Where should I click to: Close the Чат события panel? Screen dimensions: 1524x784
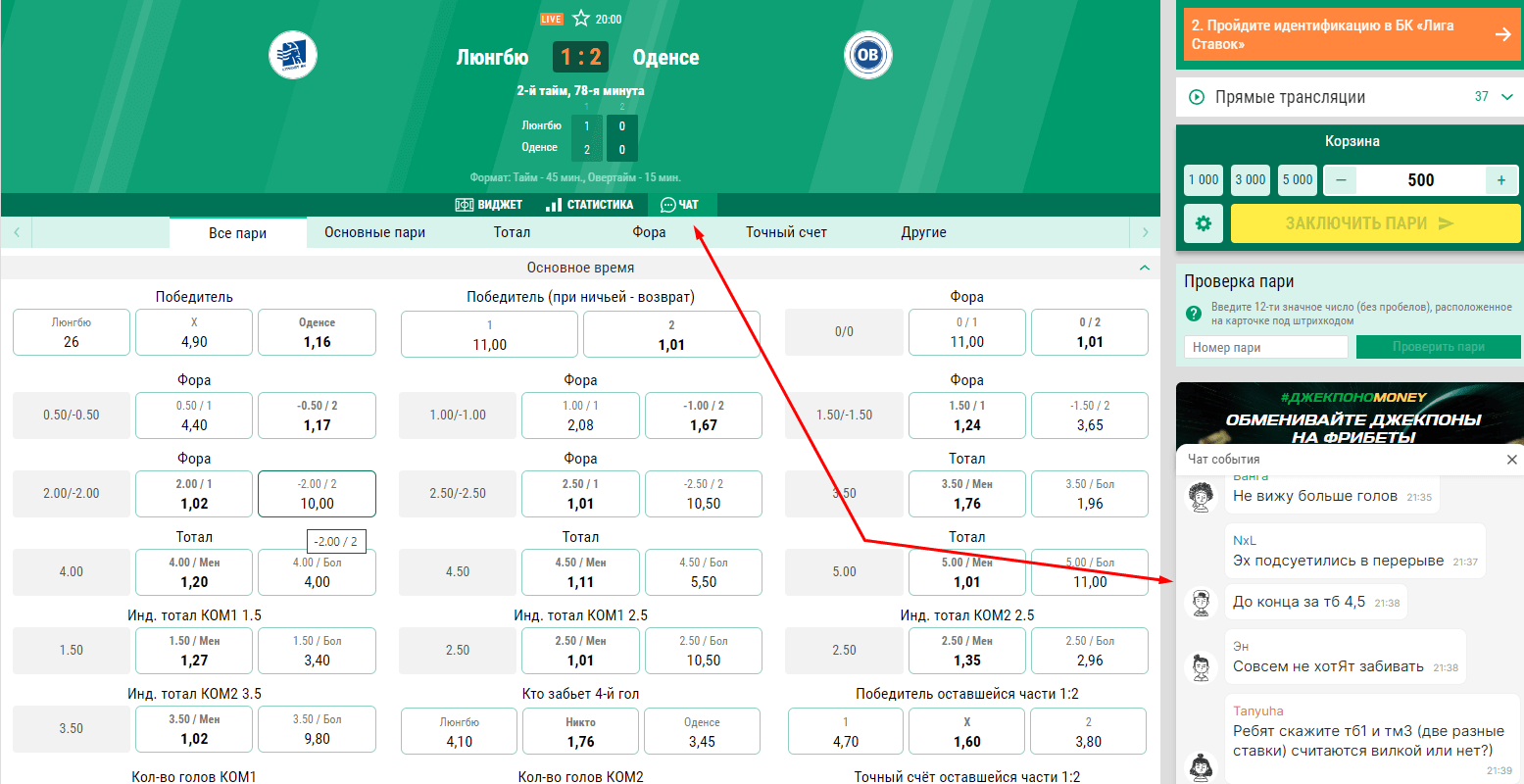[x=1510, y=459]
